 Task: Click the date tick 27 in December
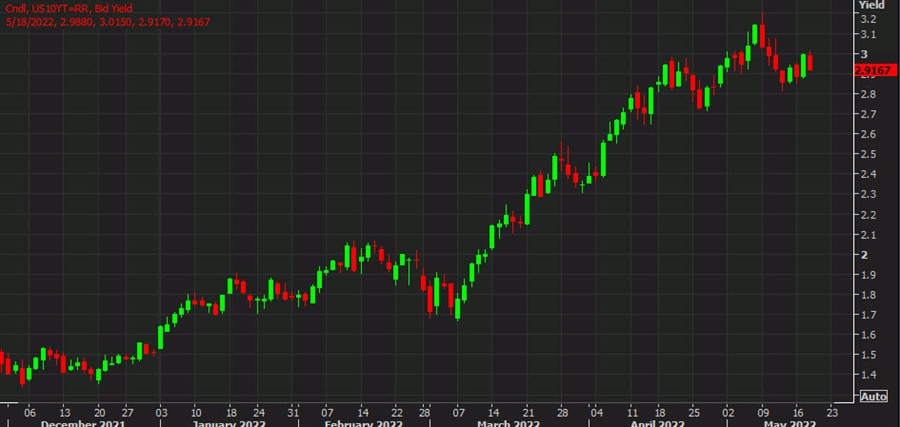[127, 410]
